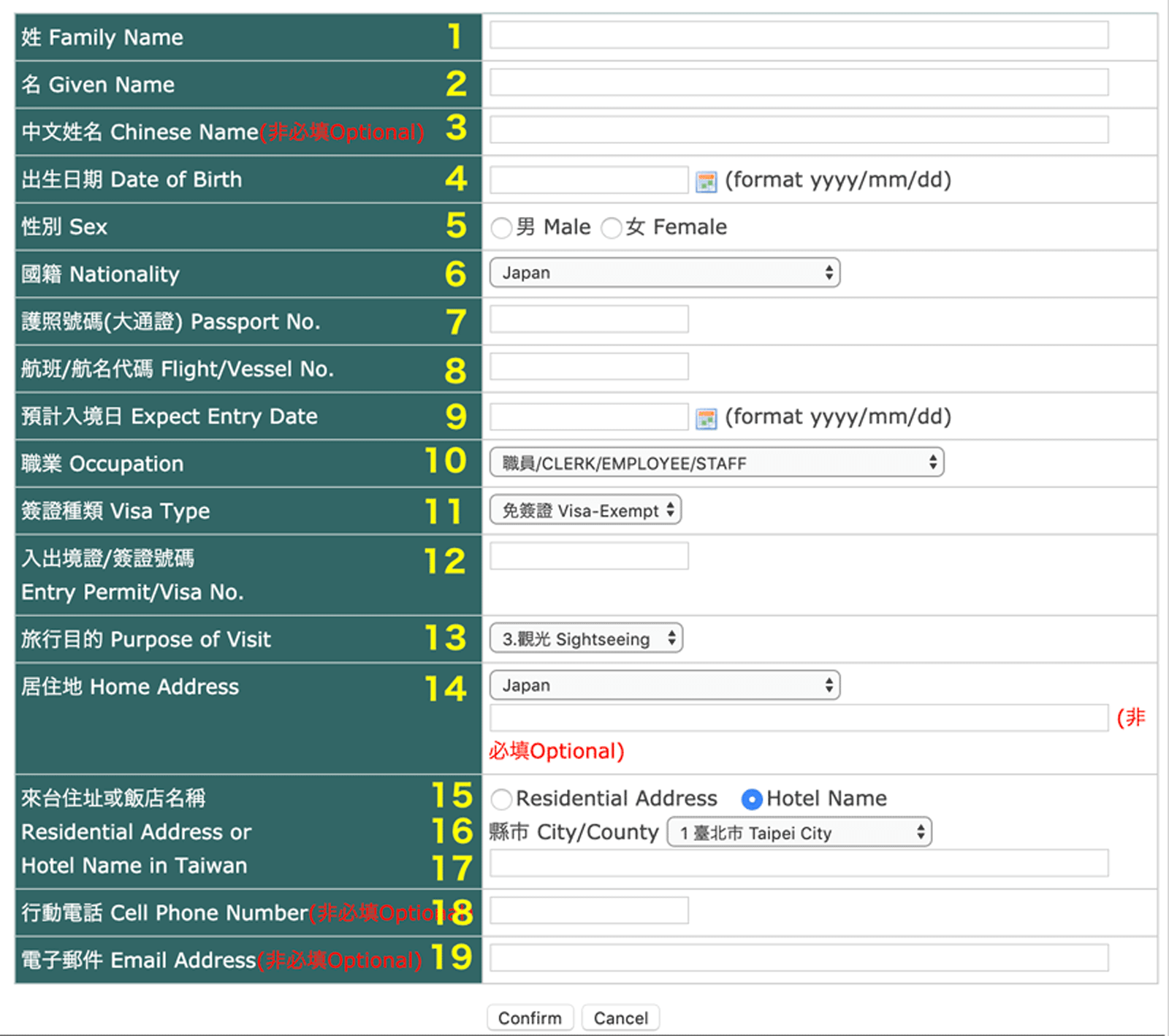The height and width of the screenshot is (1036, 1169).
Task: Focus the Cell Phone Number field
Action: point(589,910)
